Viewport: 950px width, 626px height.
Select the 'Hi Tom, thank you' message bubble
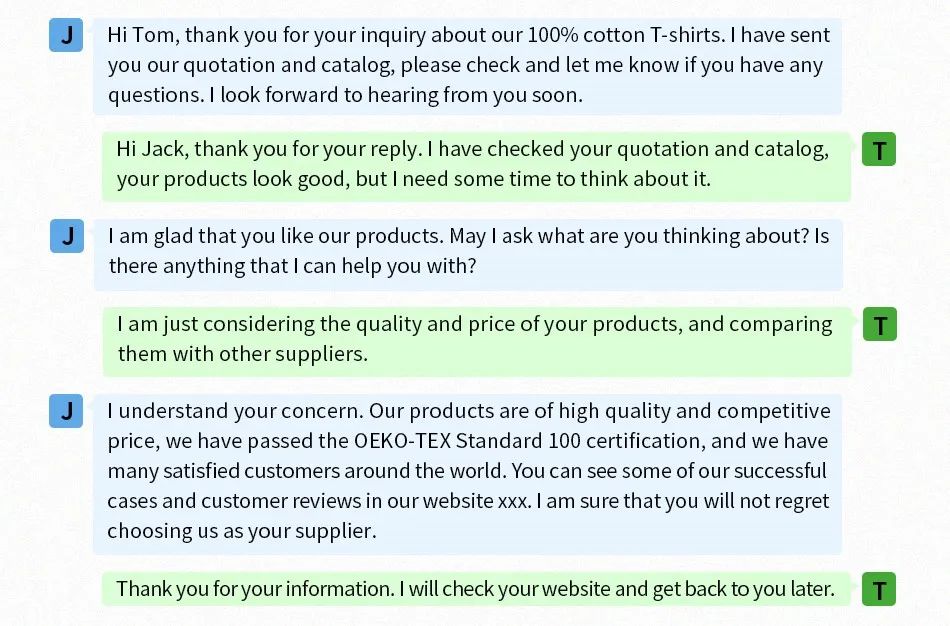[x=467, y=66]
